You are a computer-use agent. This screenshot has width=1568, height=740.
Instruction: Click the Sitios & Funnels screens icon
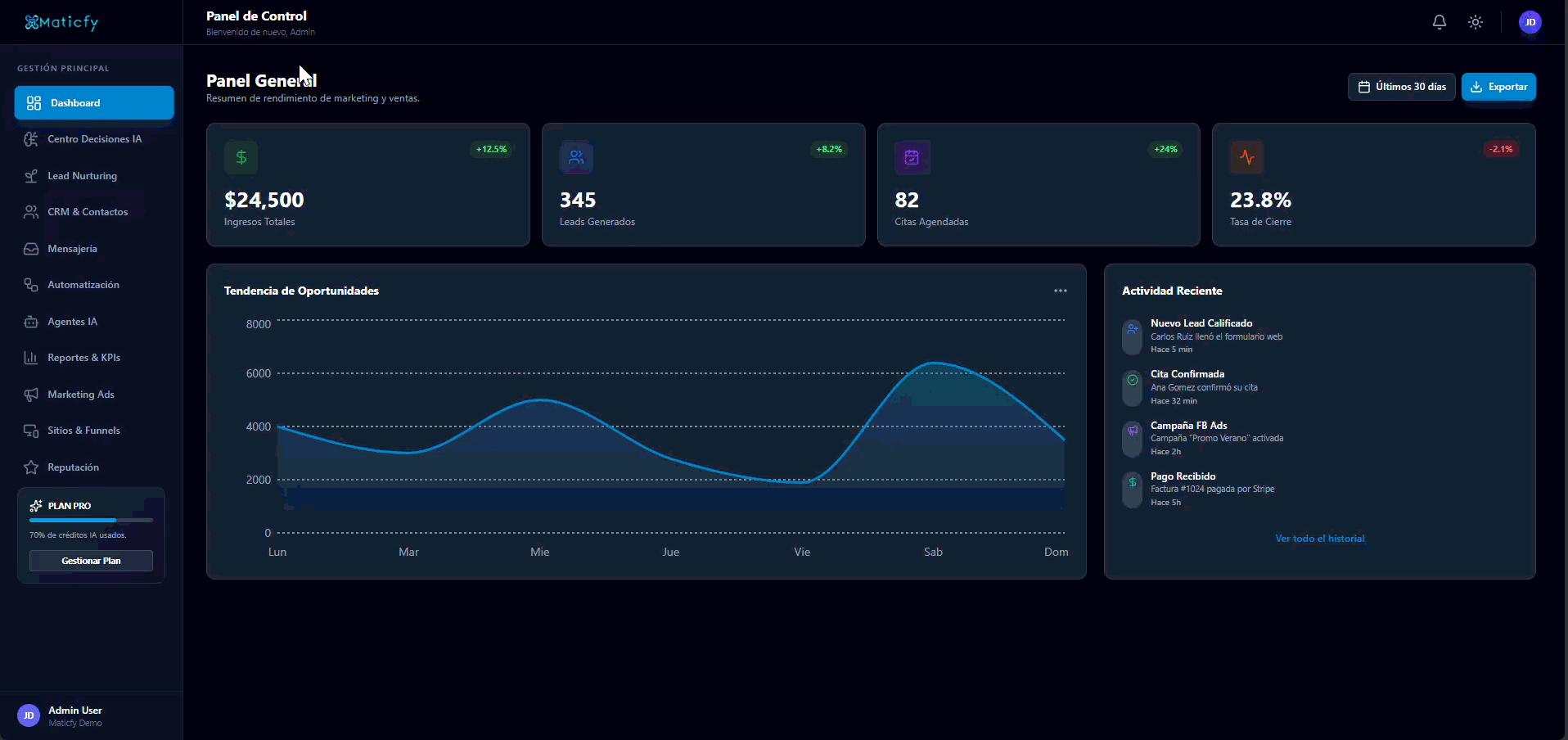31,431
